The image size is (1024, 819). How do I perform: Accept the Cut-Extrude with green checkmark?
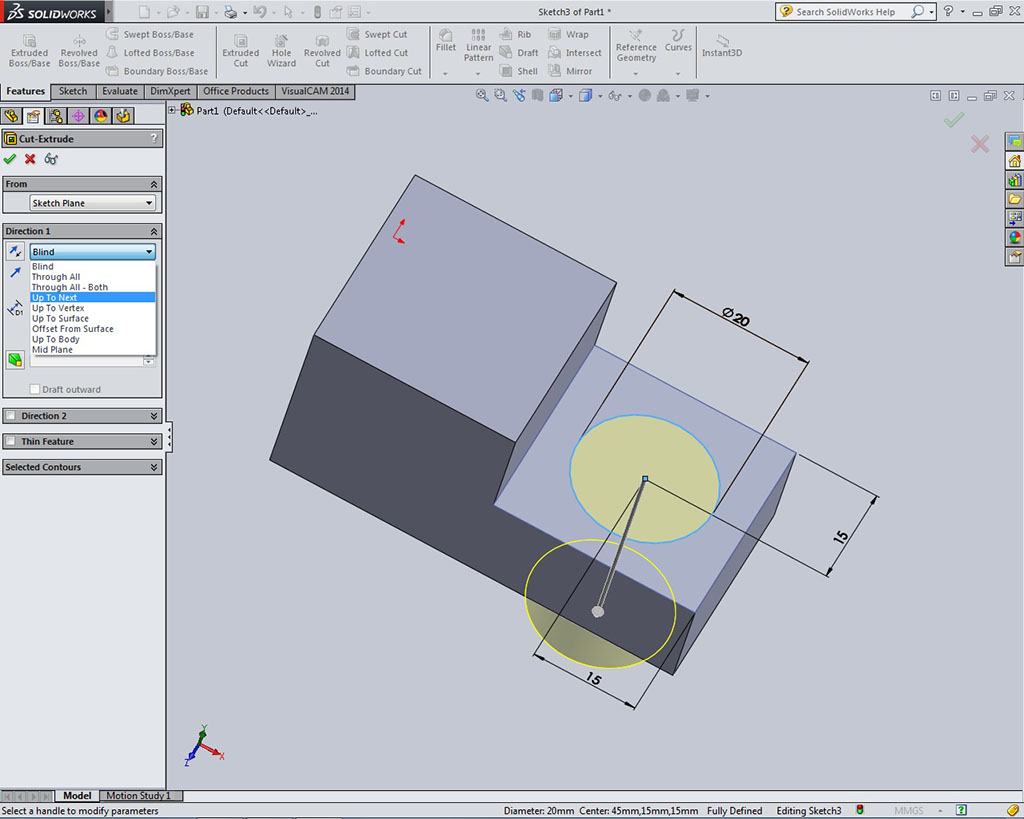[x=10, y=159]
